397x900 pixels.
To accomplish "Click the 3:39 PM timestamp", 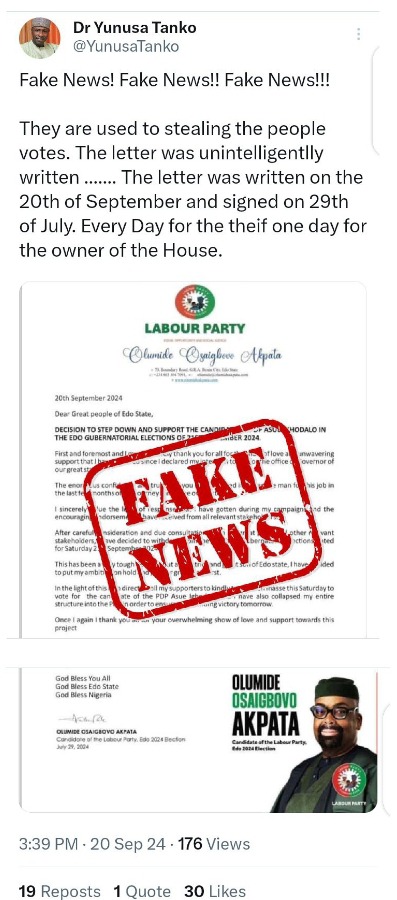I will tap(48, 844).
